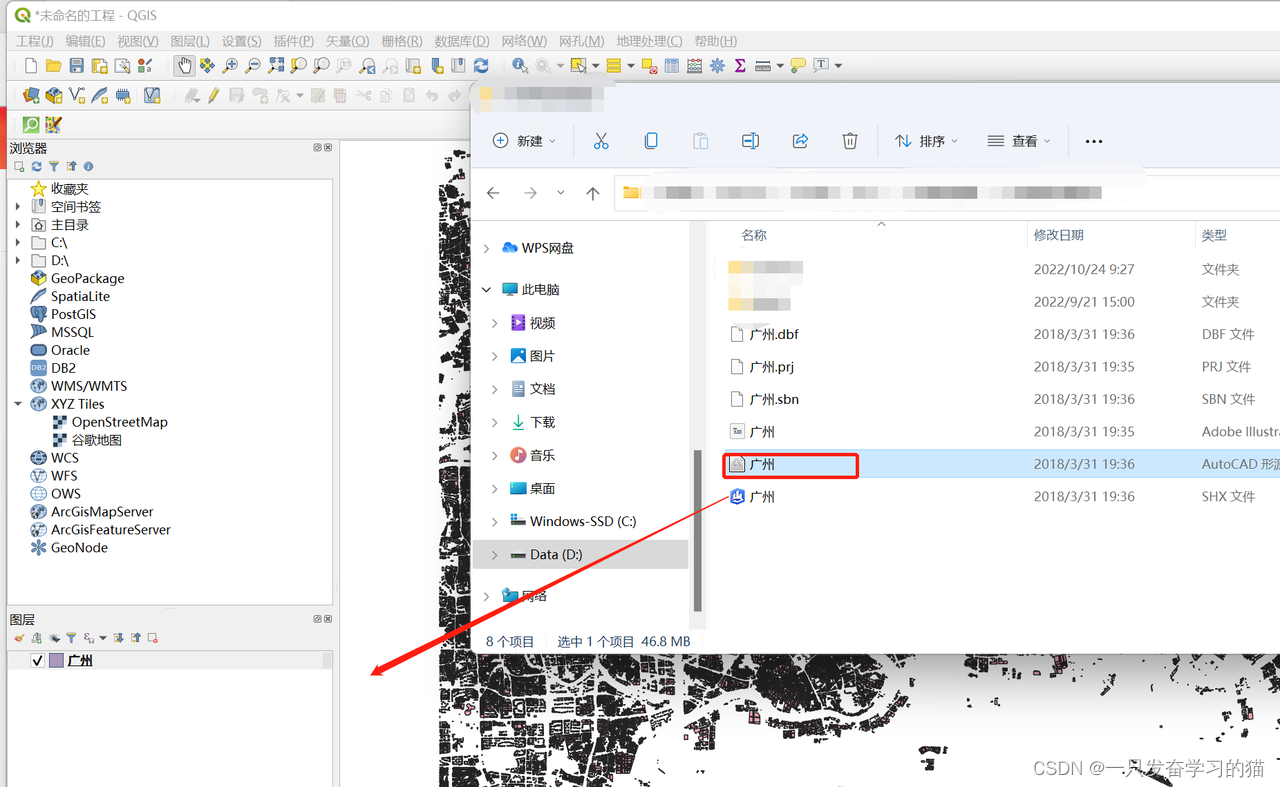Open the 地理处理(C) menu
Image resolution: width=1280 pixels, height=787 pixels.
coord(649,41)
